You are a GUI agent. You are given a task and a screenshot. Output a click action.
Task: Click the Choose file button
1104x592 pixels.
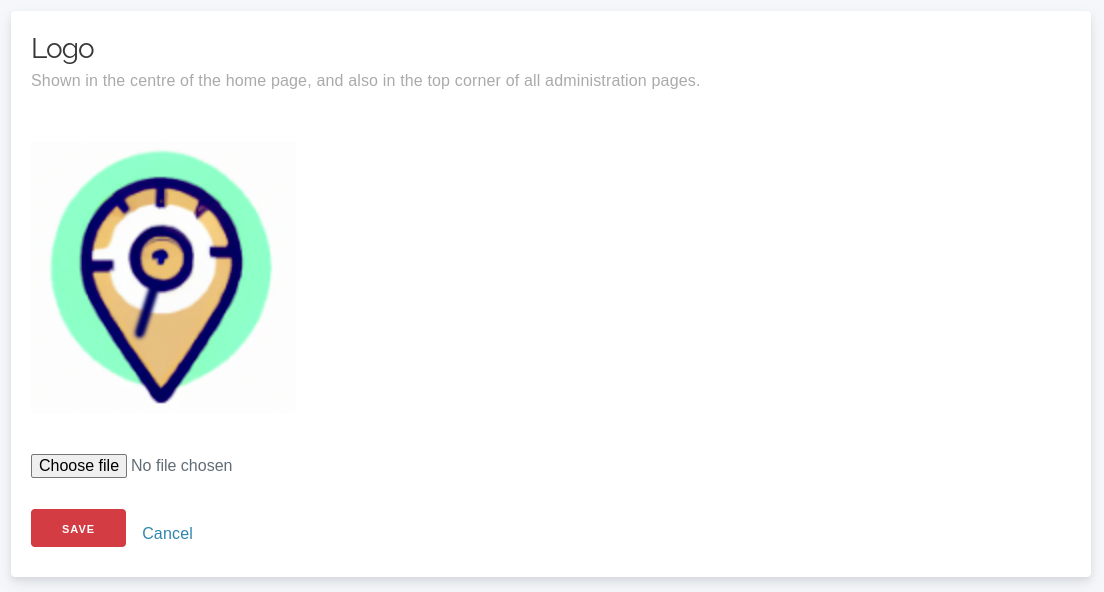[79, 466]
